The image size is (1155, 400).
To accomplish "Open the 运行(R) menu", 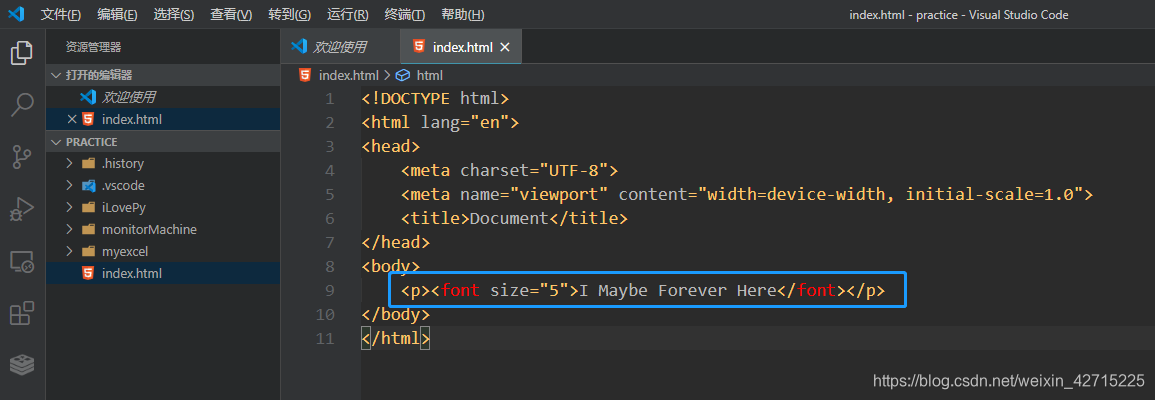I will tap(347, 15).
